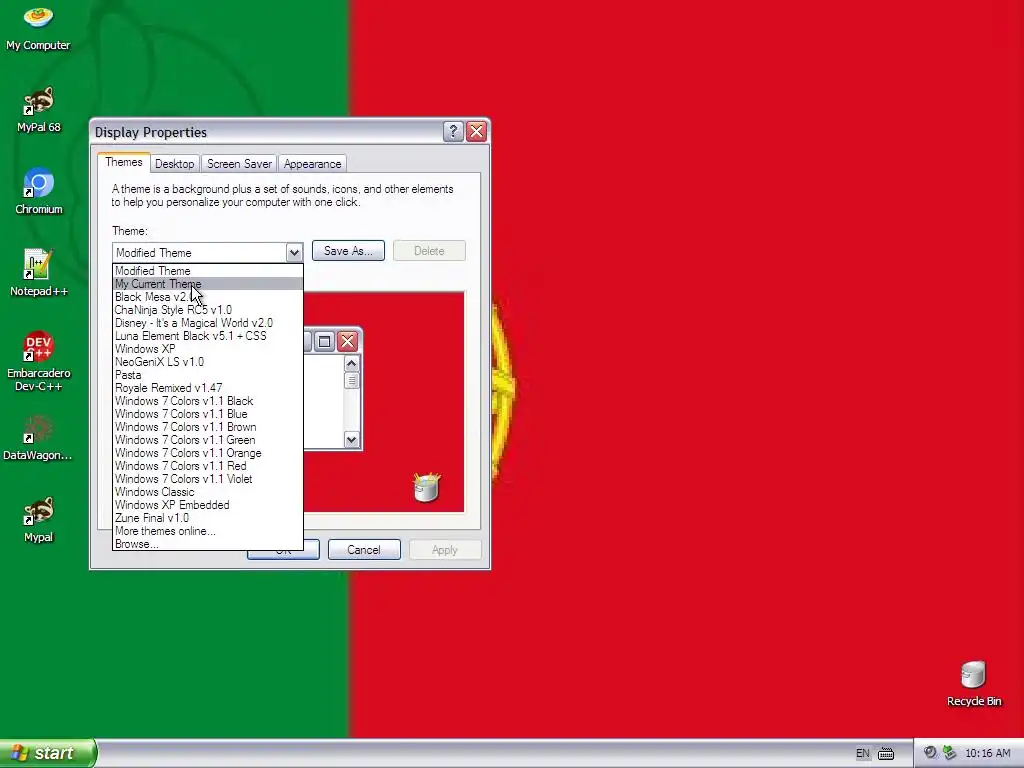The height and width of the screenshot is (768, 1024).
Task: Select the MyPal 68 shortcut
Action: 39,110
